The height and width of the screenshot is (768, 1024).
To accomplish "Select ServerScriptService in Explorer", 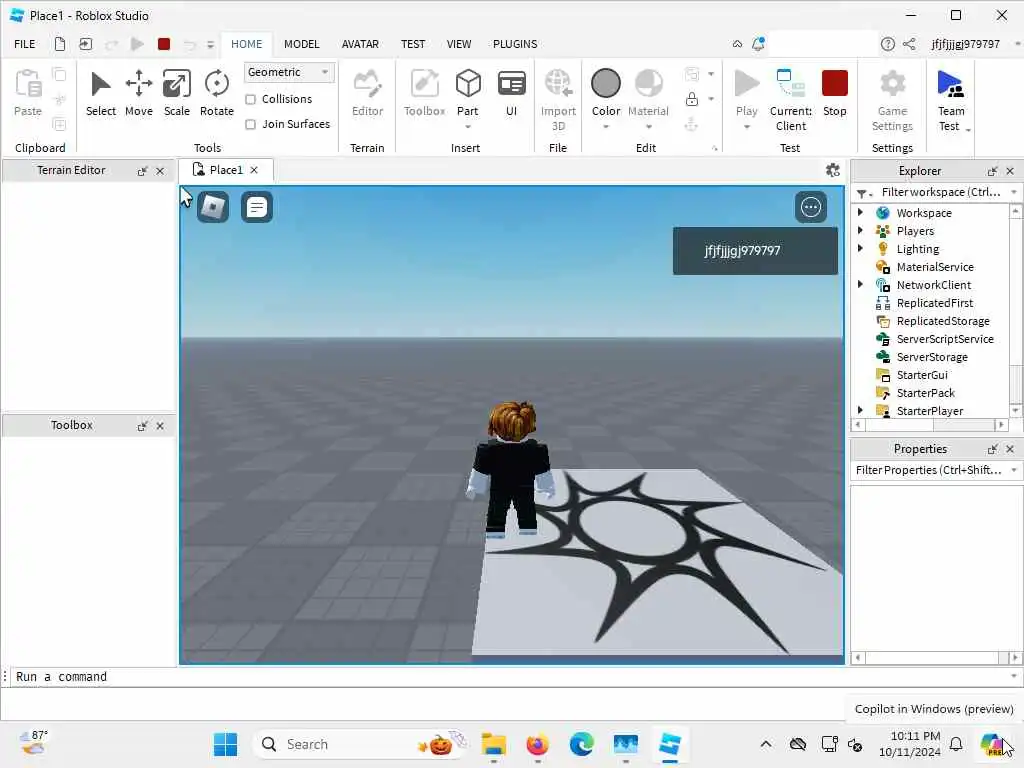I will tap(944, 339).
